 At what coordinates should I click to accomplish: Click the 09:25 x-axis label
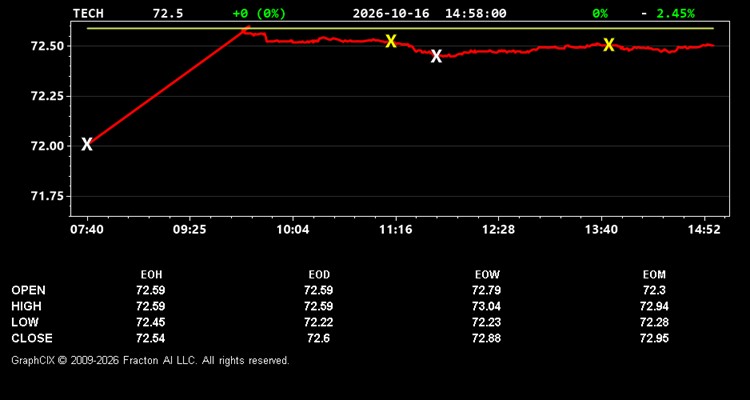pyautogui.click(x=189, y=230)
